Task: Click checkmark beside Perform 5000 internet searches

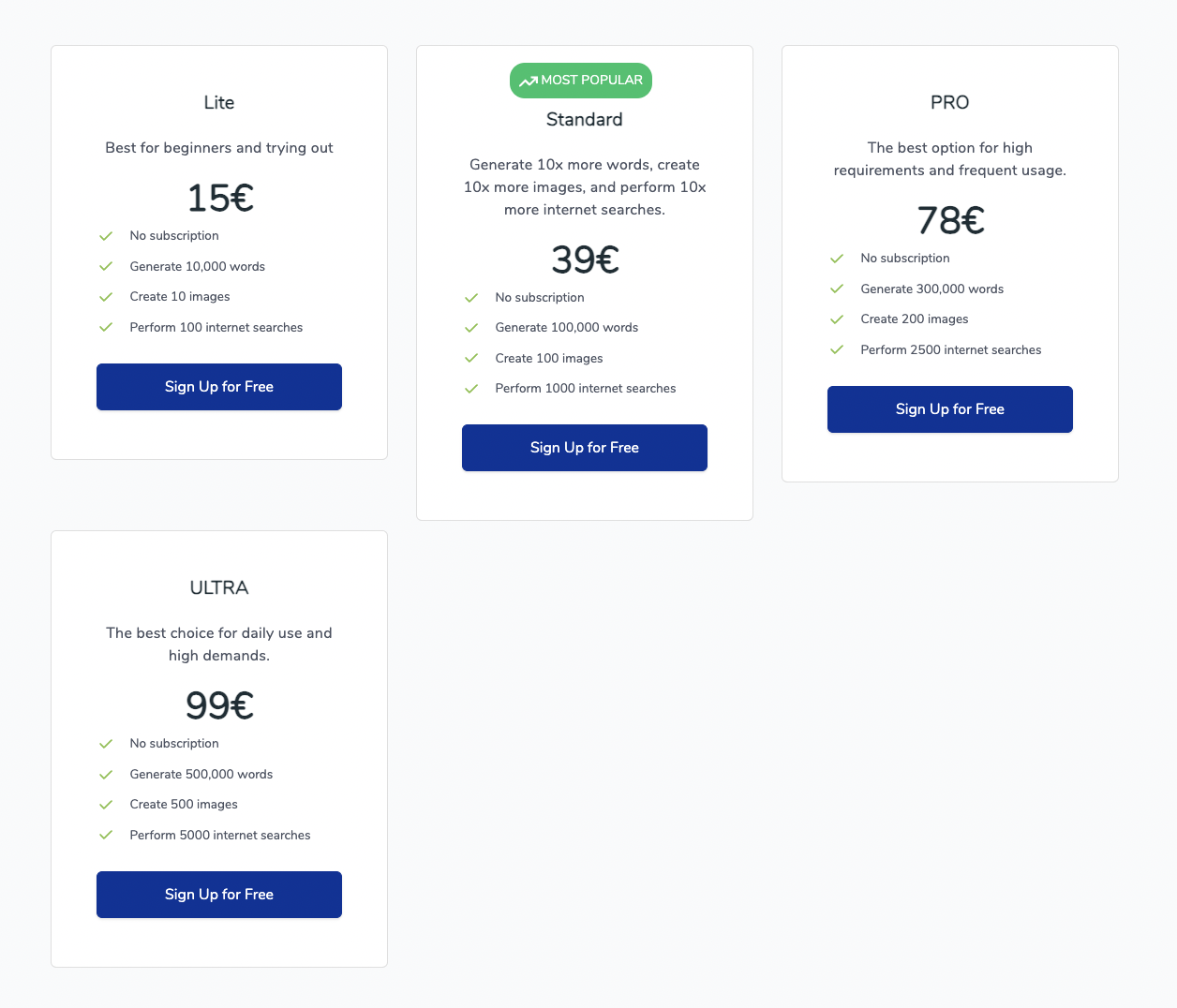Action: [x=106, y=836]
